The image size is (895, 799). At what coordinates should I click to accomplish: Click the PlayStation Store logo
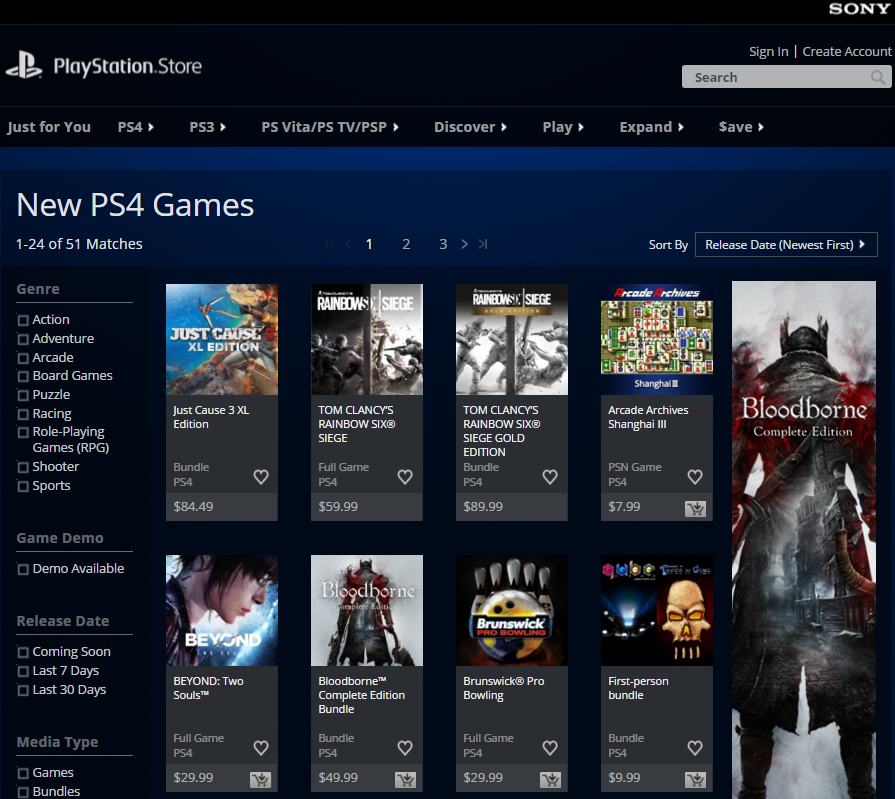click(104, 66)
